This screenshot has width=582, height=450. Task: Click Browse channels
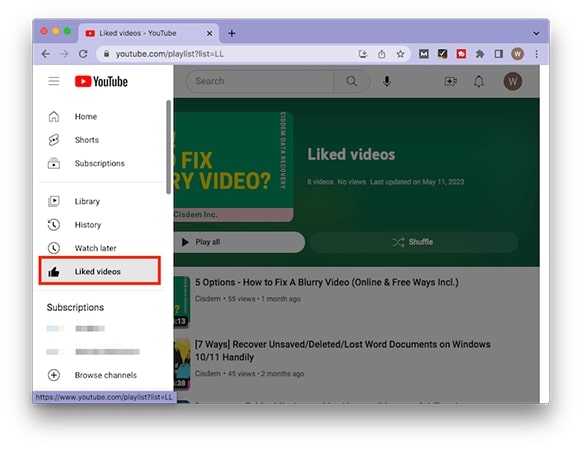tap(101, 375)
